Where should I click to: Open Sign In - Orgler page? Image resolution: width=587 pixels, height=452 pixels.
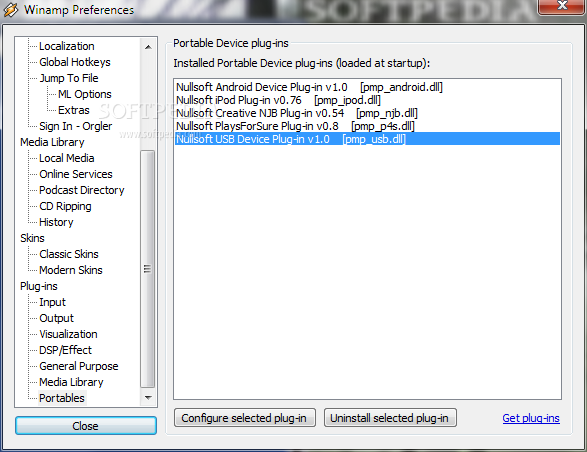[76, 126]
